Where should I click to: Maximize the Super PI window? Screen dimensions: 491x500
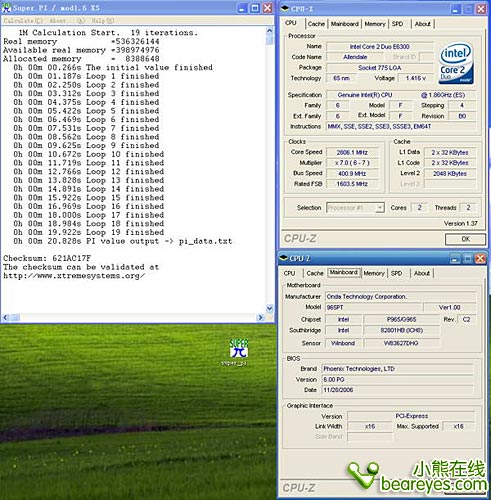255,8
